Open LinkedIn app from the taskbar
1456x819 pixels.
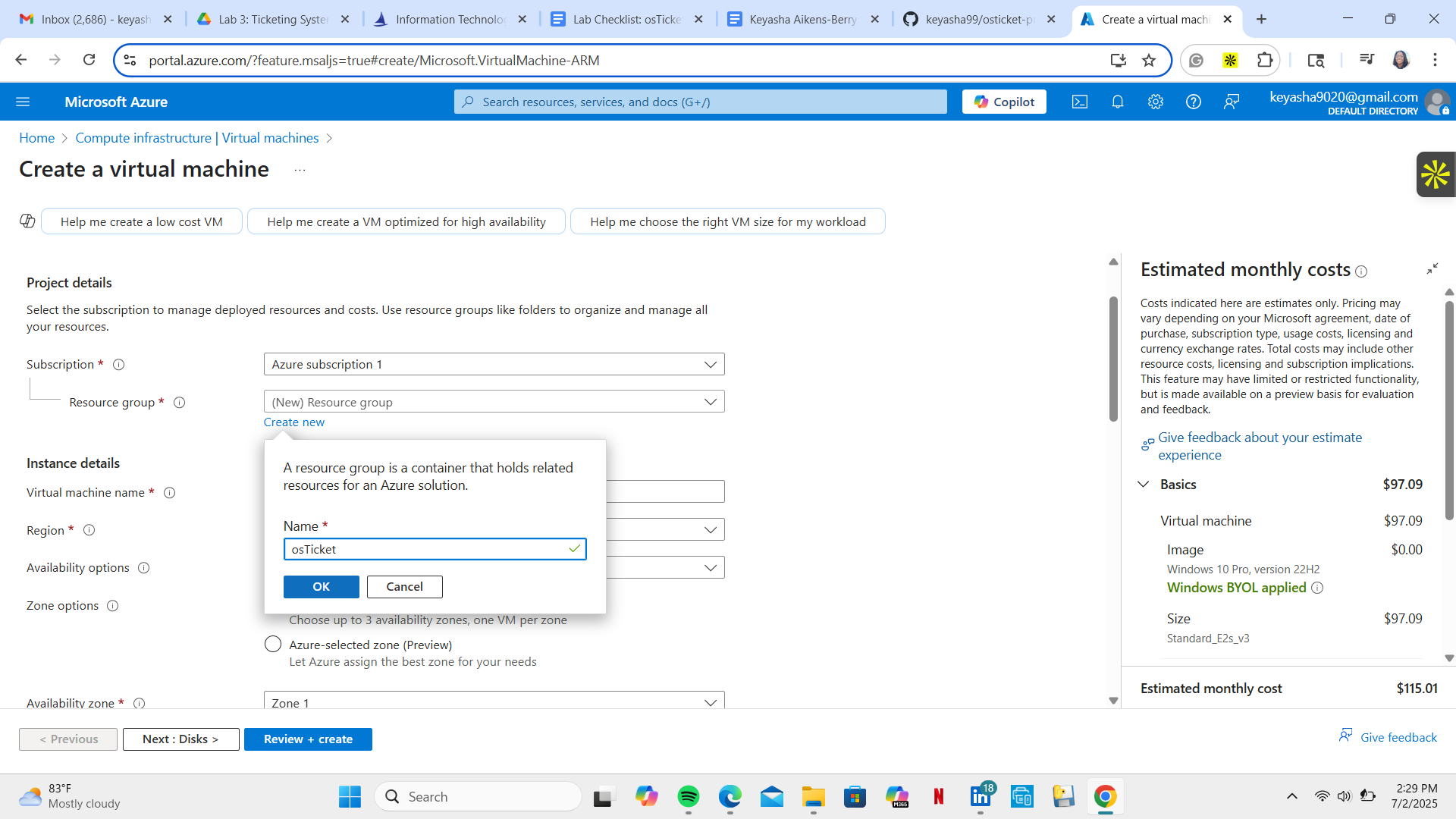pyautogui.click(x=981, y=796)
